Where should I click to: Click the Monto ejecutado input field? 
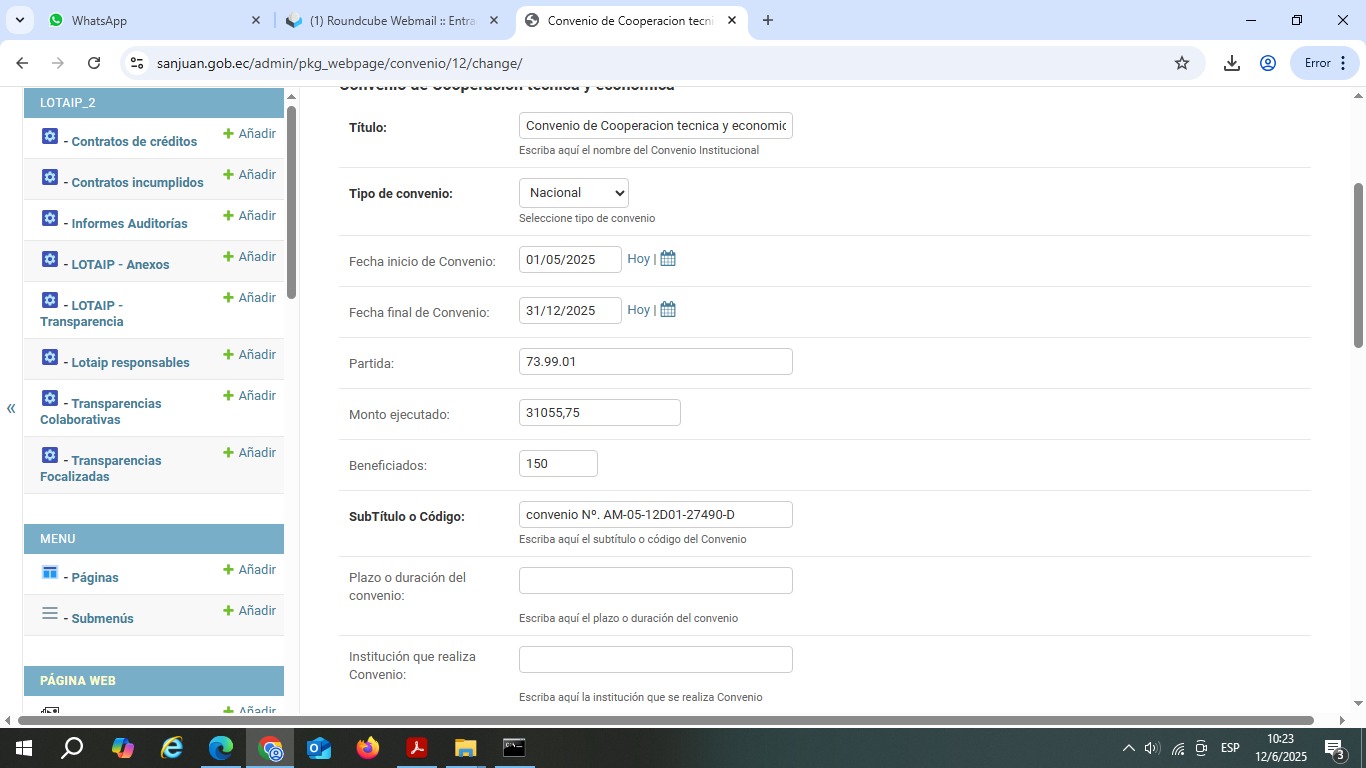click(600, 413)
